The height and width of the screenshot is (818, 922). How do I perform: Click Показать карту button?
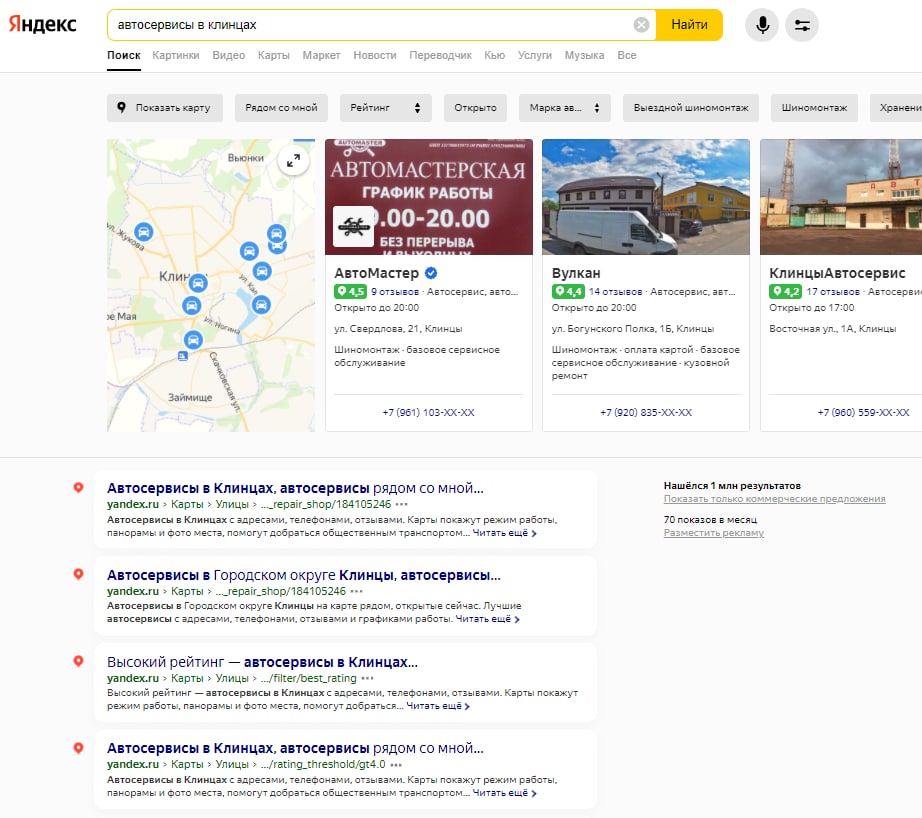165,108
